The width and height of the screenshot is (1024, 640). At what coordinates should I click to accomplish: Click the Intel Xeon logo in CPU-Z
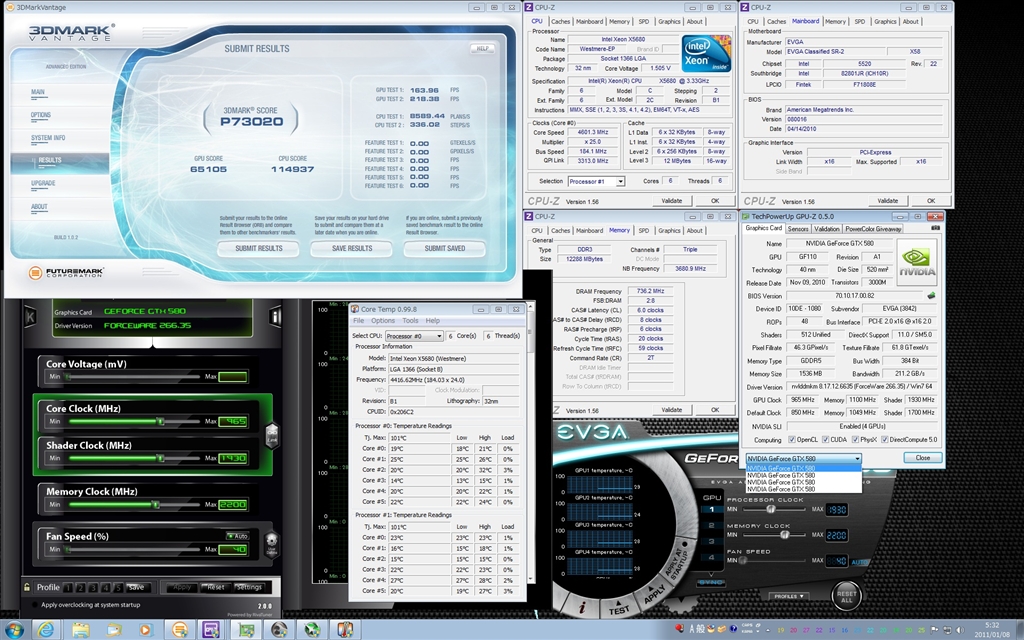point(706,54)
